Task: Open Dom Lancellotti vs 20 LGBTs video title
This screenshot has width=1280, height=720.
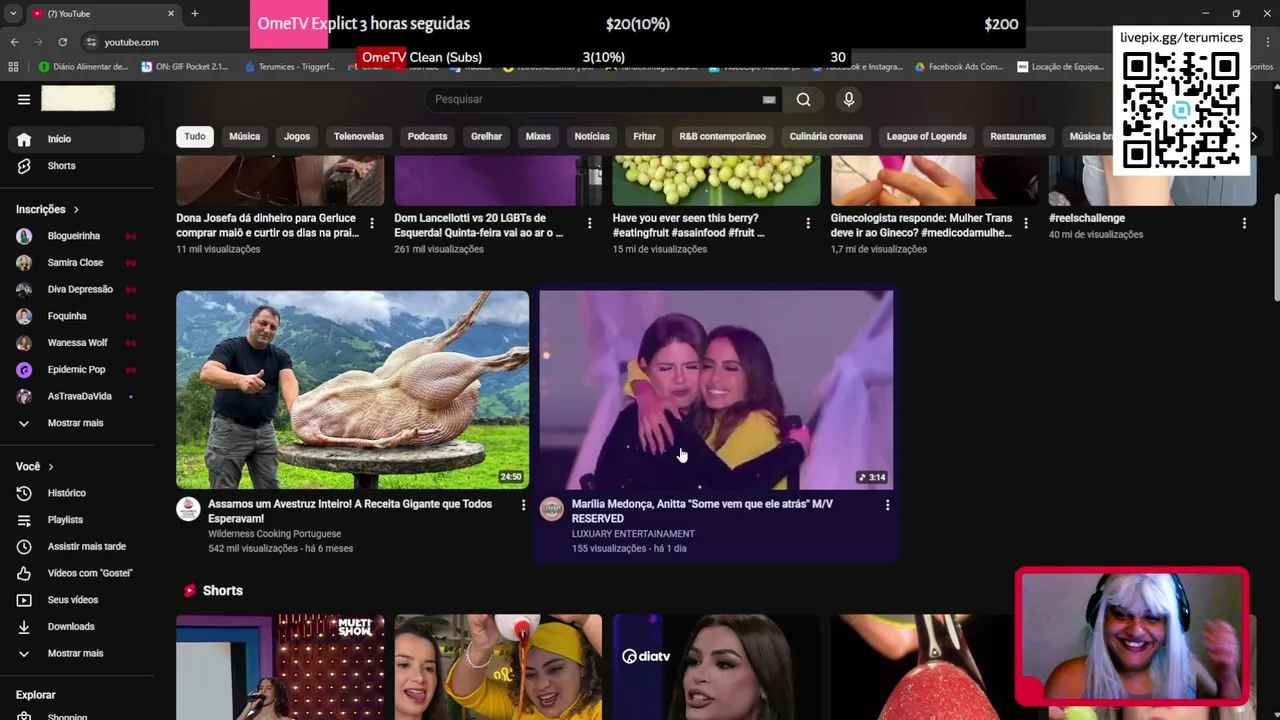Action: 479,225
